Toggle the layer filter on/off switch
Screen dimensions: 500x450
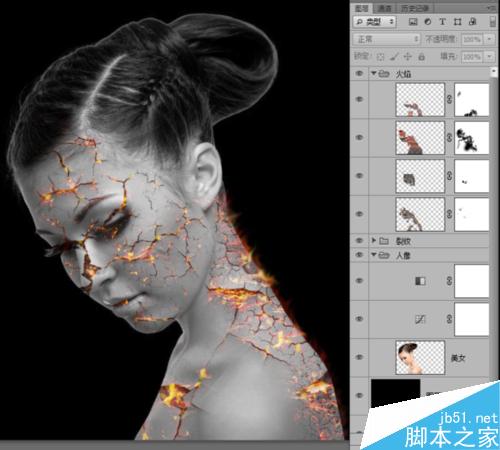coord(493,22)
